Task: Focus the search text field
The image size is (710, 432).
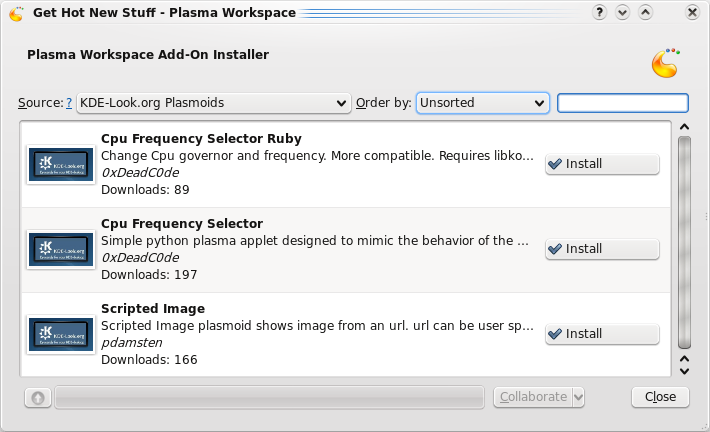Action: tap(622, 103)
